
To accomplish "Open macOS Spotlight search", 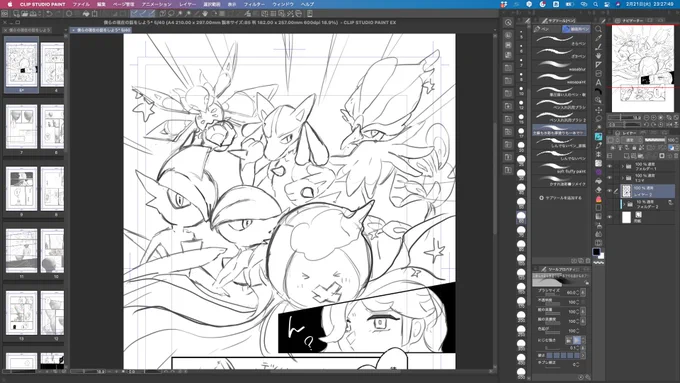I will [x=596, y=4].
